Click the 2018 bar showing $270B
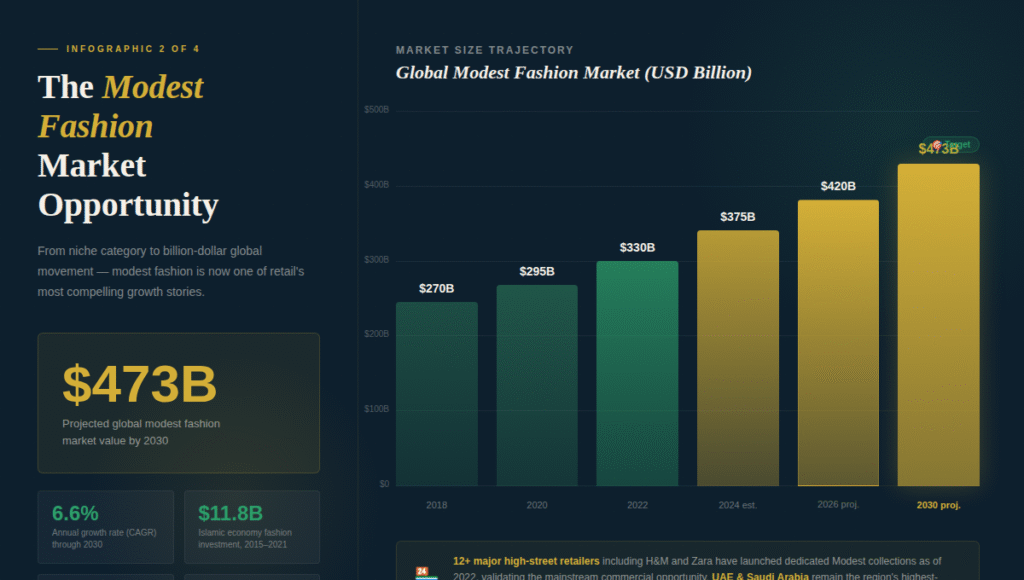Viewport: 1024px width, 580px height. point(436,394)
